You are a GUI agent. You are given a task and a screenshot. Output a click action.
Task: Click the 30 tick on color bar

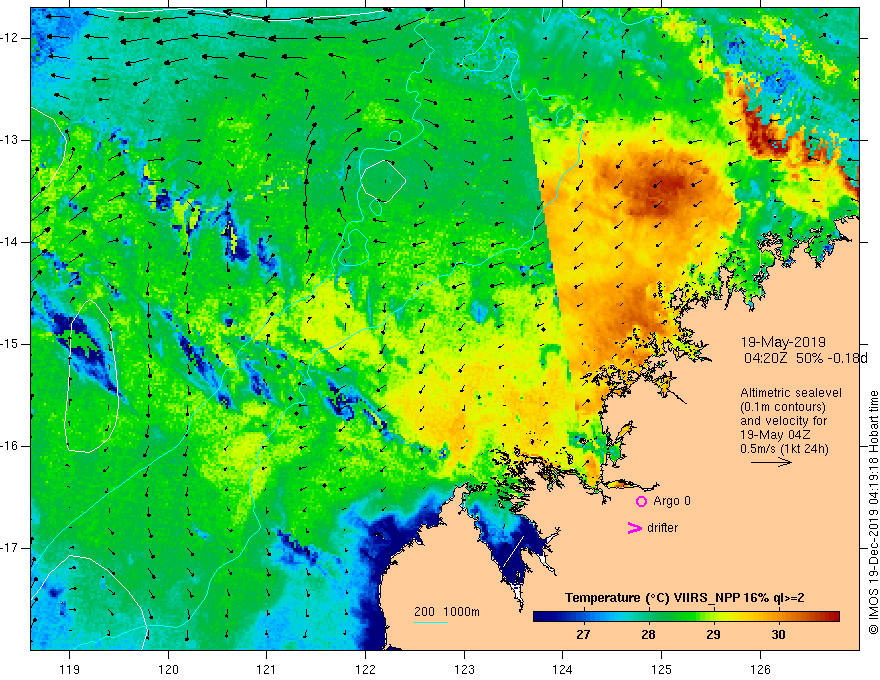778,635
